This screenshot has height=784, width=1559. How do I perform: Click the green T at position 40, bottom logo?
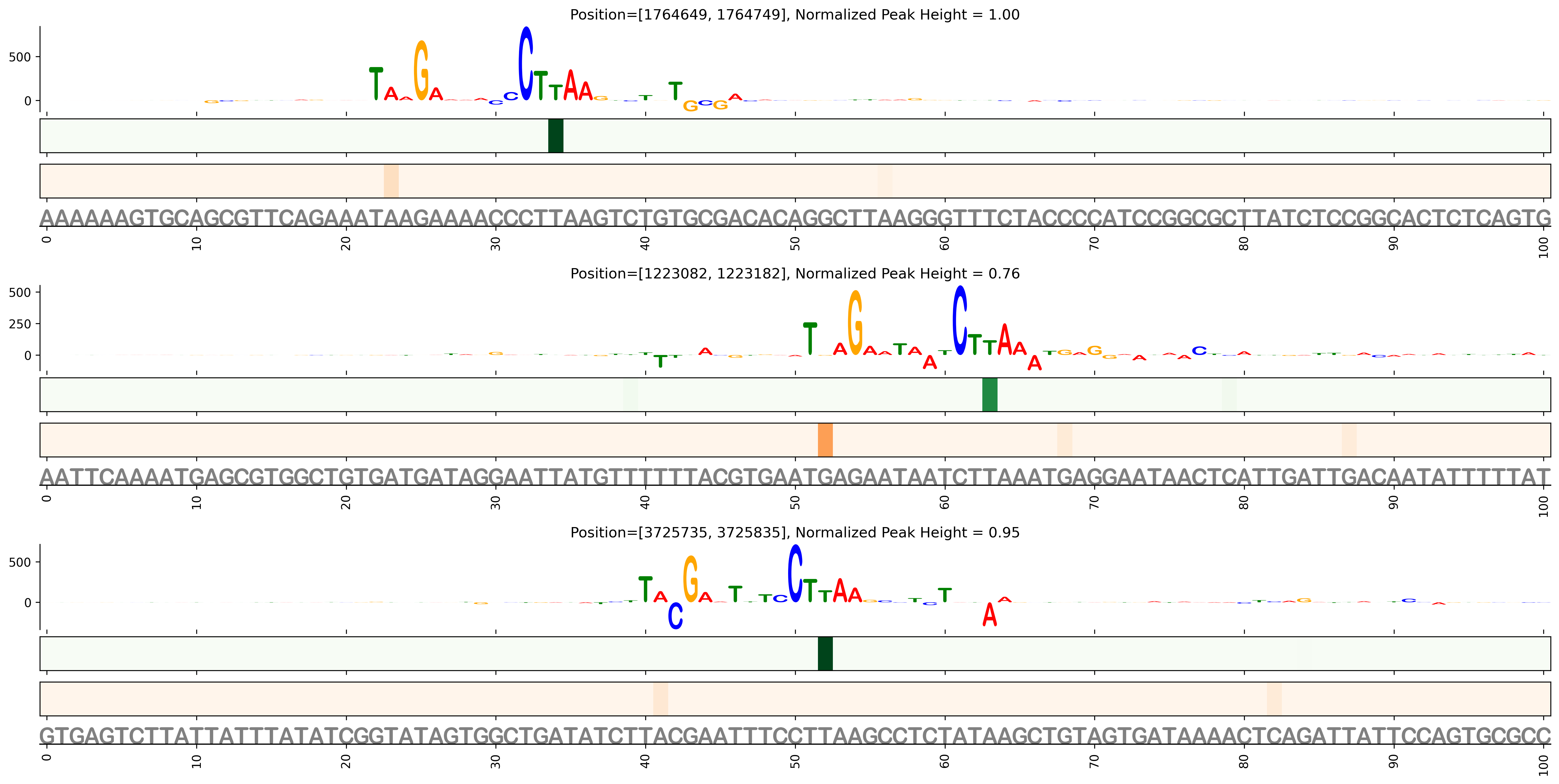(x=645, y=589)
